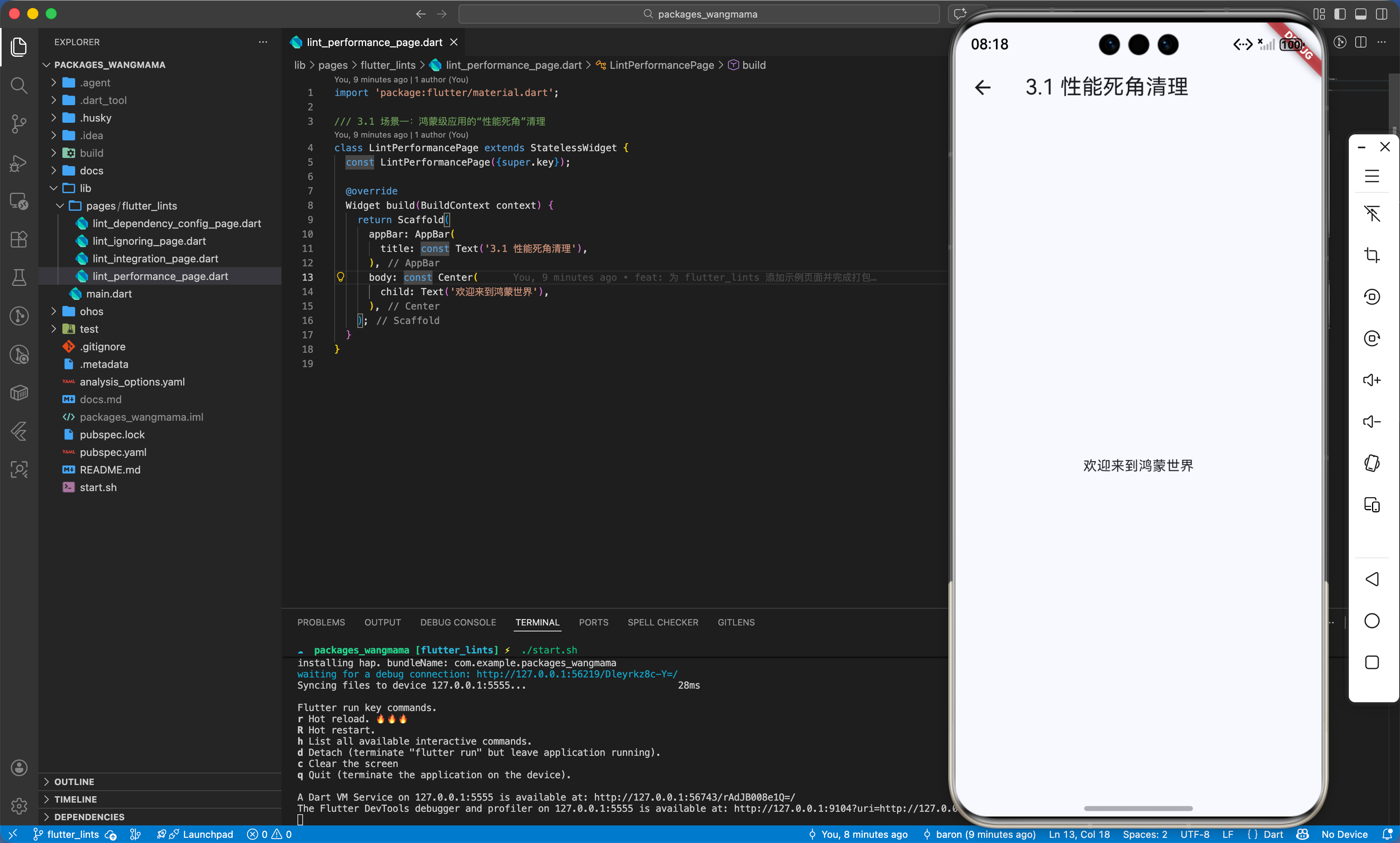
Task: Click the lightbulb quick-fix icon on line 13
Action: pos(341,277)
